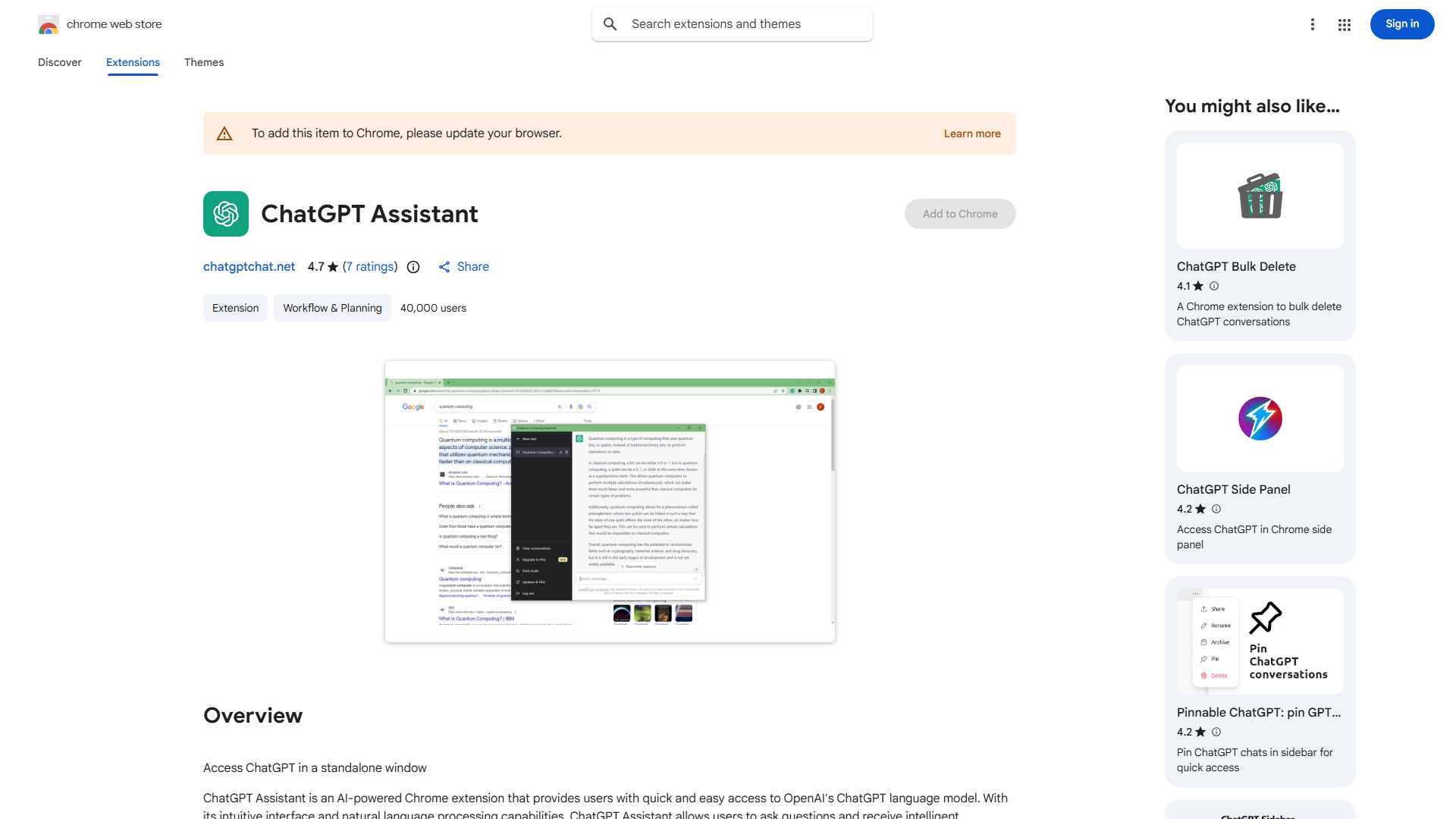Click info icon beside Pinnable ChatGPT rating
The height and width of the screenshot is (819, 1456).
point(1216,732)
